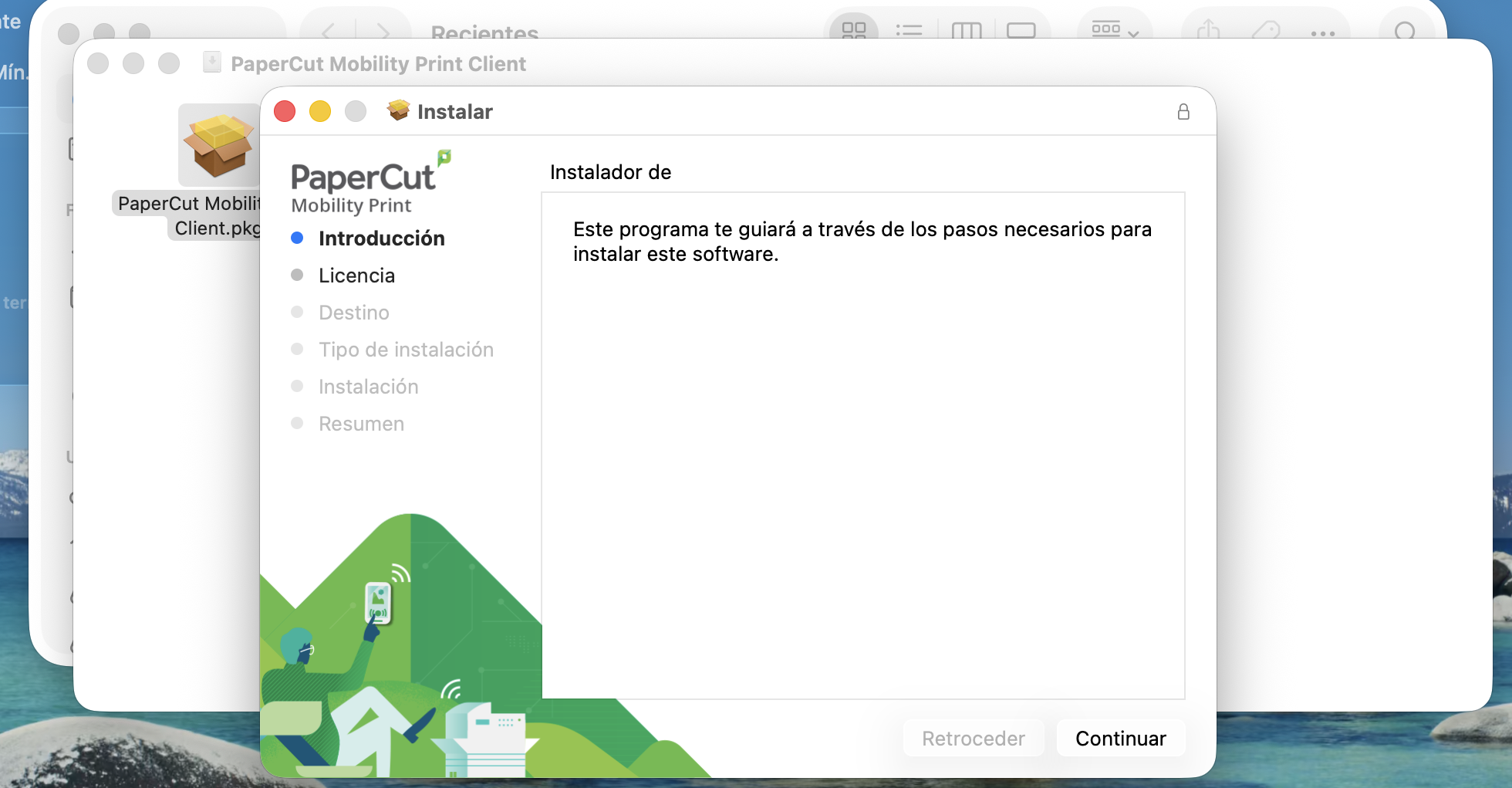This screenshot has height=788, width=1512.
Task: Click the Finder tag icon
Action: [1265, 31]
